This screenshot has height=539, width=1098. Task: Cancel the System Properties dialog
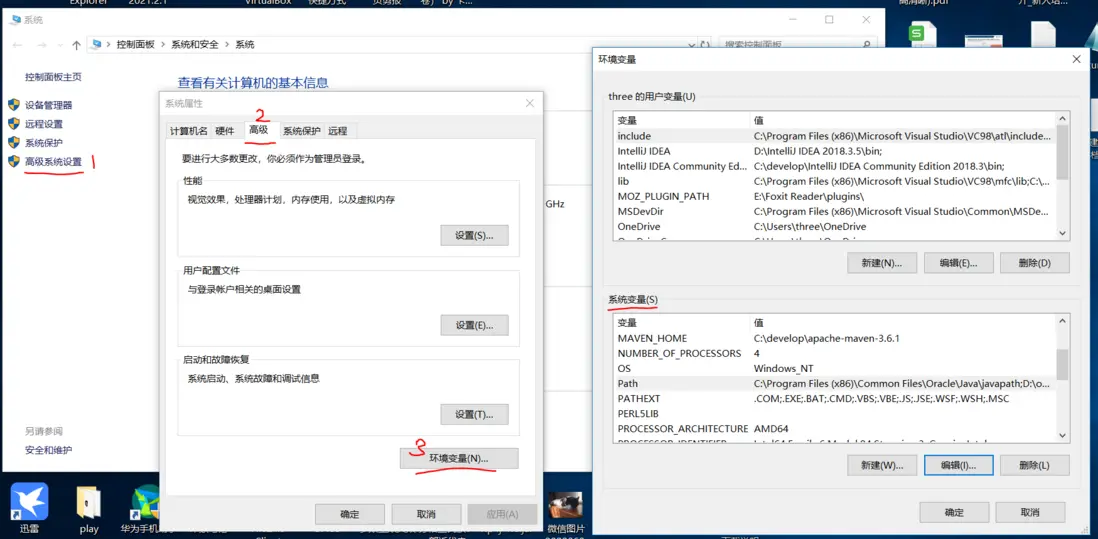pyautogui.click(x=426, y=514)
